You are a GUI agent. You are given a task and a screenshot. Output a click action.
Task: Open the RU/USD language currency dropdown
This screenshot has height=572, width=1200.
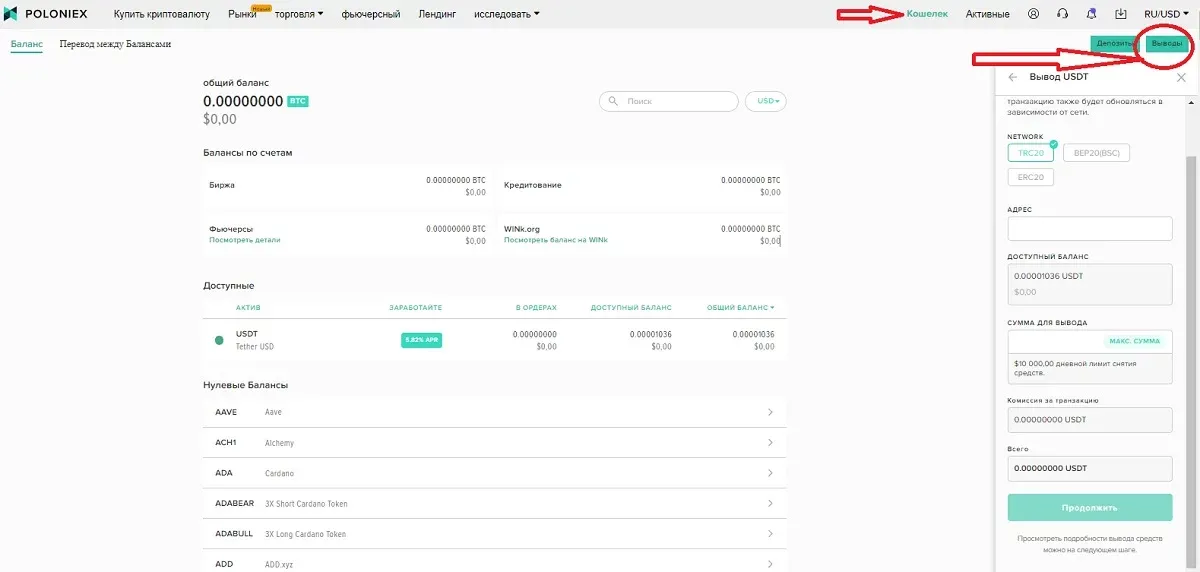1167,14
